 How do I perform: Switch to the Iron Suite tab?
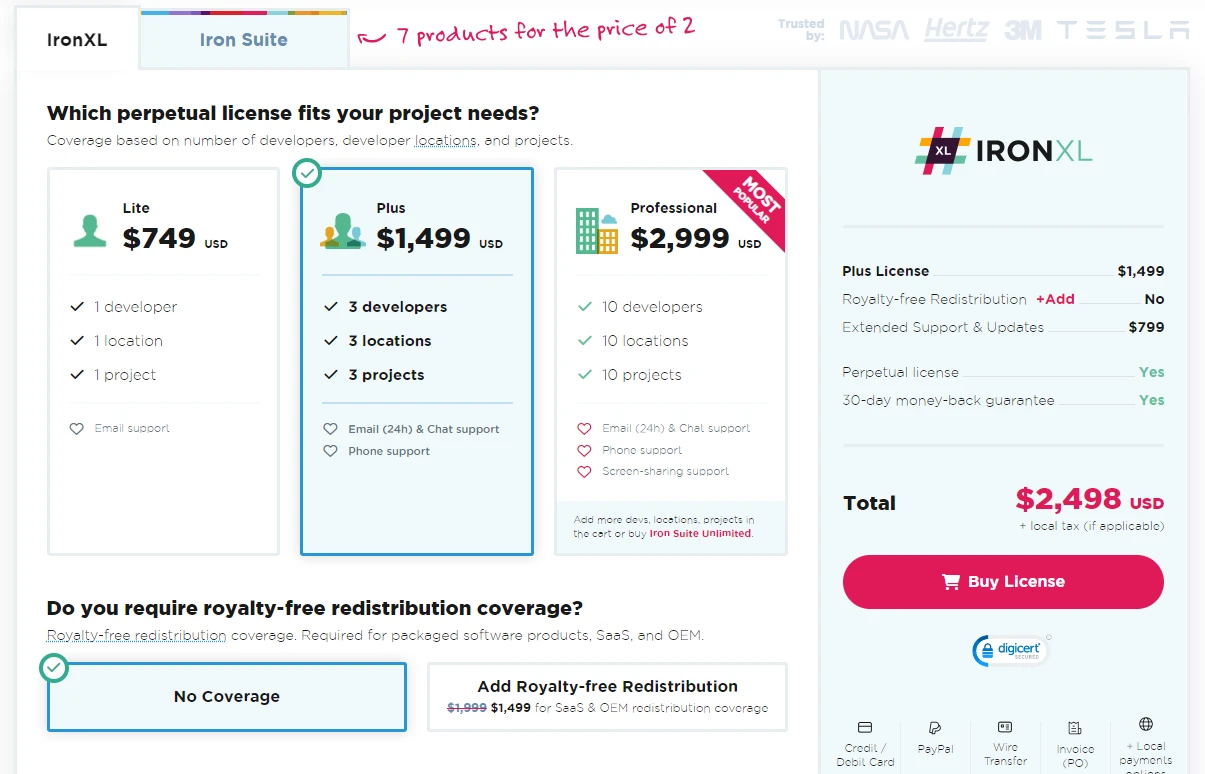244,40
